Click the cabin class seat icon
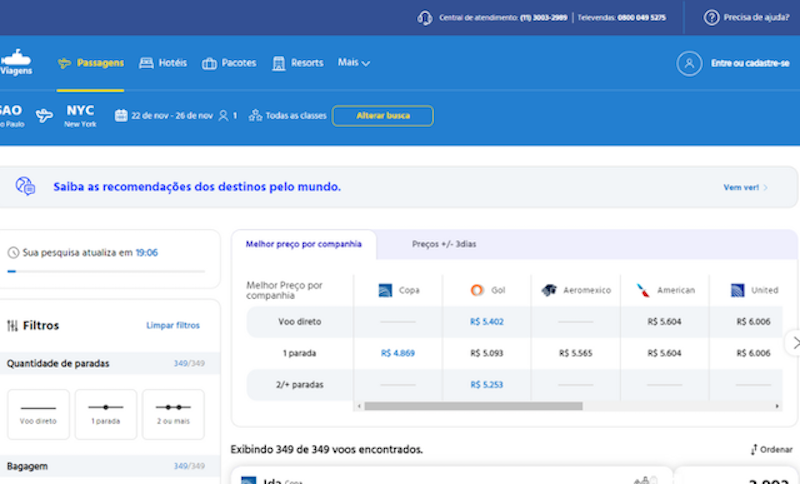 point(255,116)
